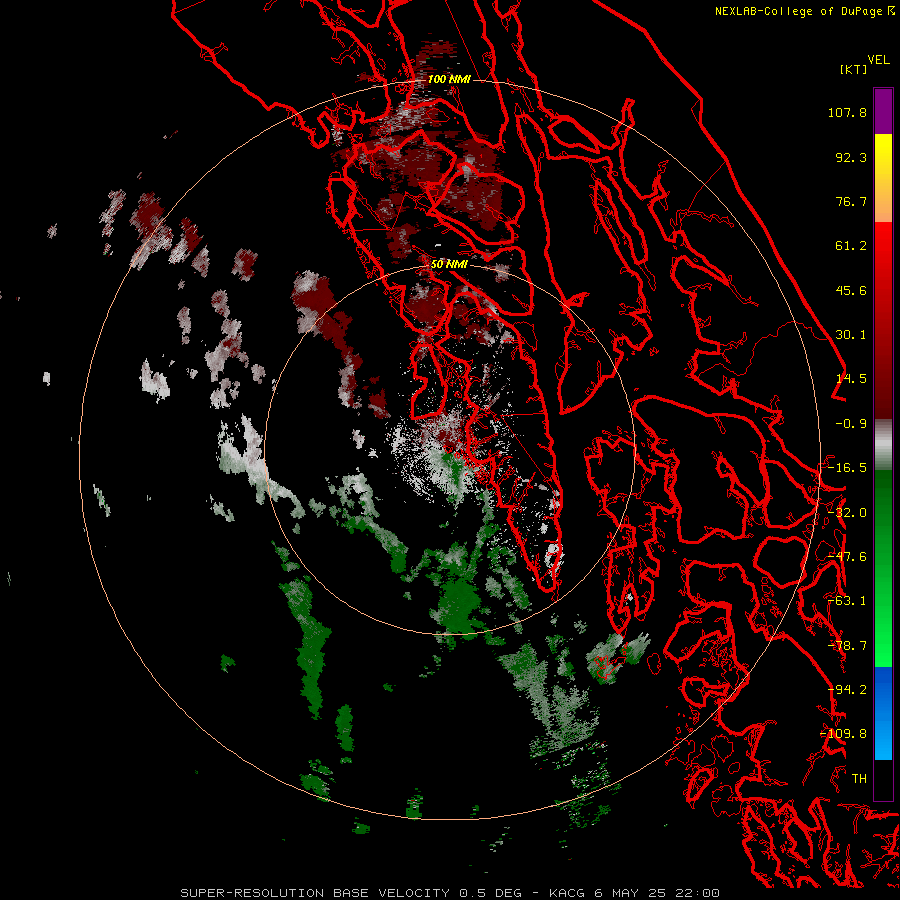
Task: Click the 14.5 velocity scale value
Action: (851, 379)
